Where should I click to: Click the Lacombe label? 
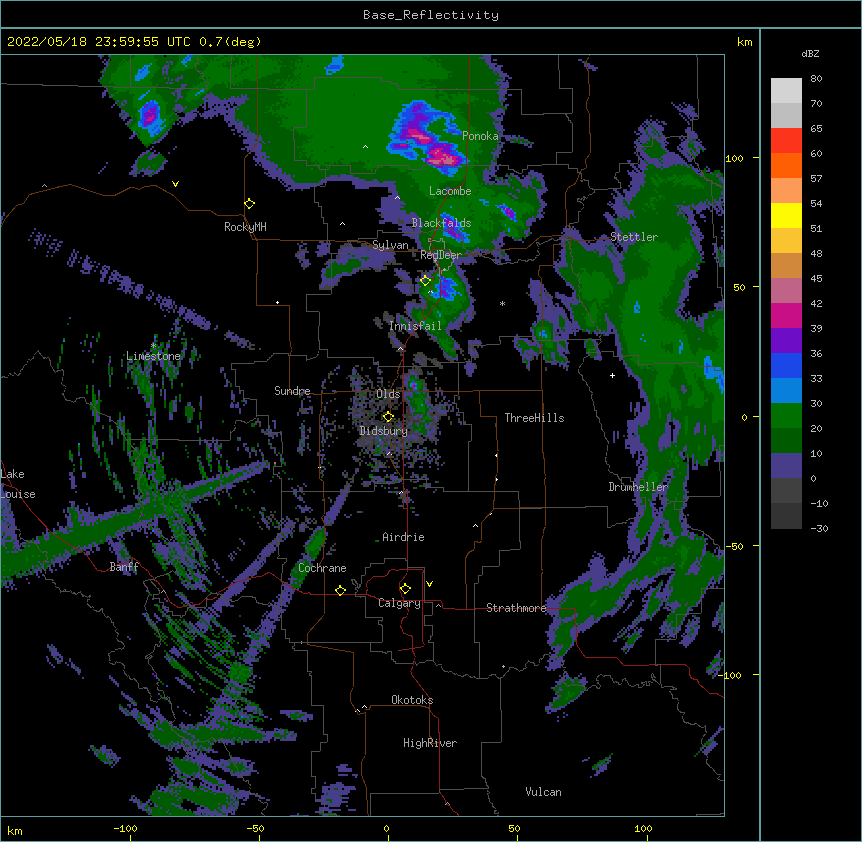click(450, 191)
